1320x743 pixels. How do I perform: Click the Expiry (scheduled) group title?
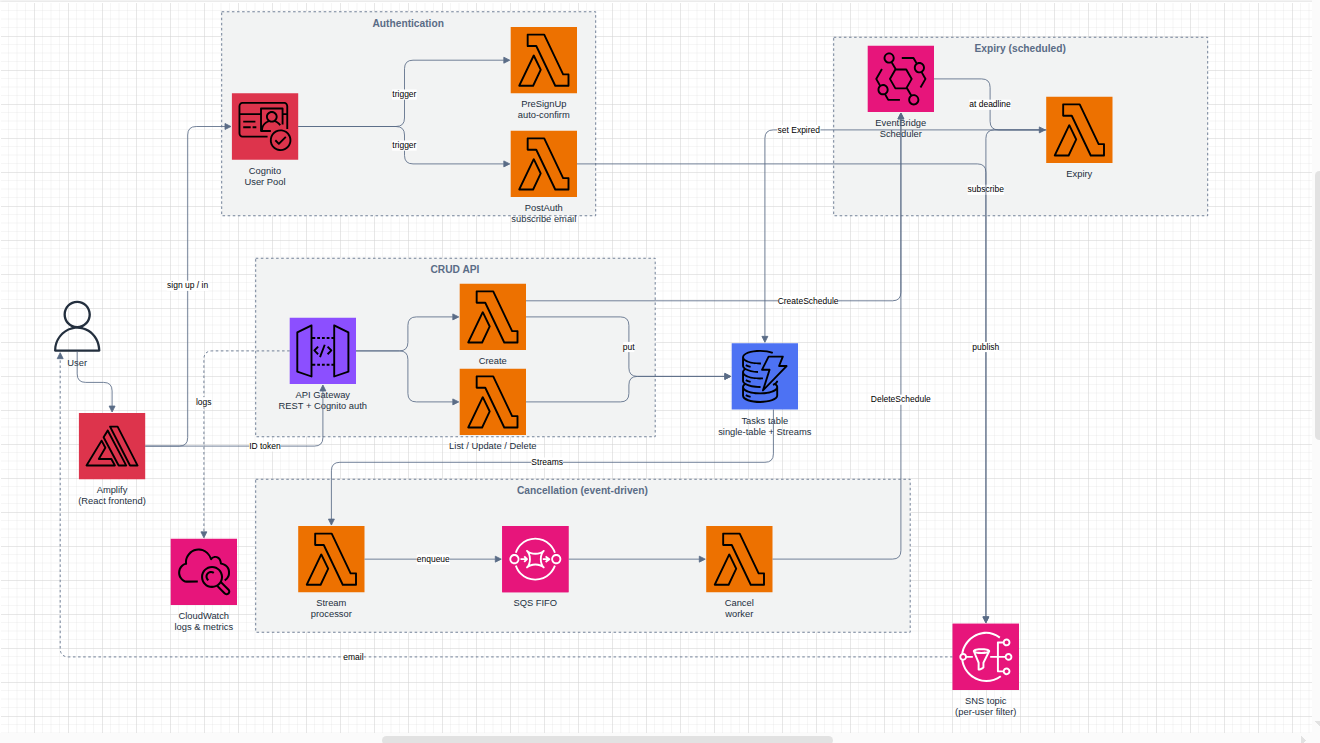pyautogui.click(x=1020, y=48)
